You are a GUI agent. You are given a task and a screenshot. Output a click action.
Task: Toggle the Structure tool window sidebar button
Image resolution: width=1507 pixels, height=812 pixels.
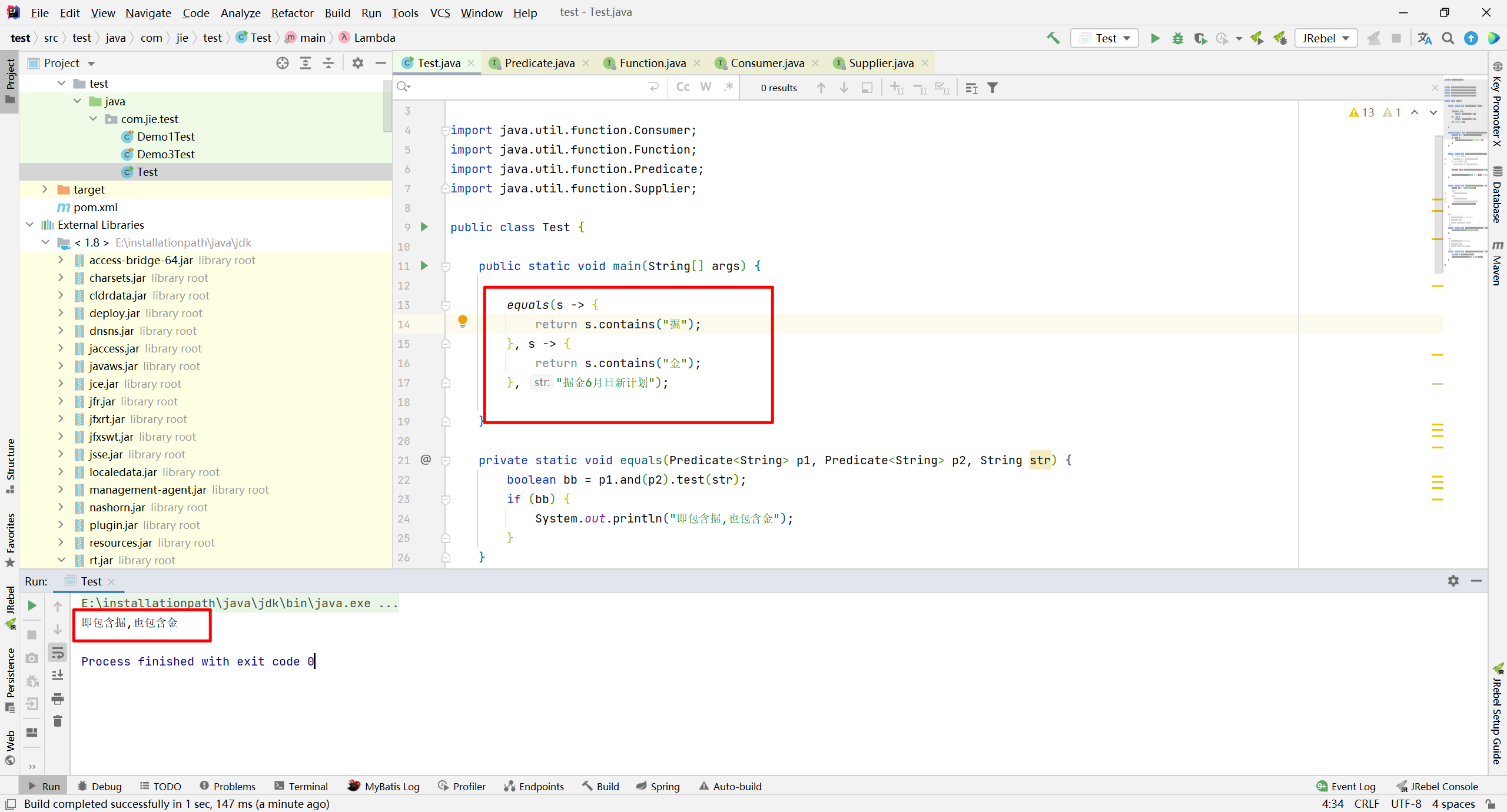[10, 465]
